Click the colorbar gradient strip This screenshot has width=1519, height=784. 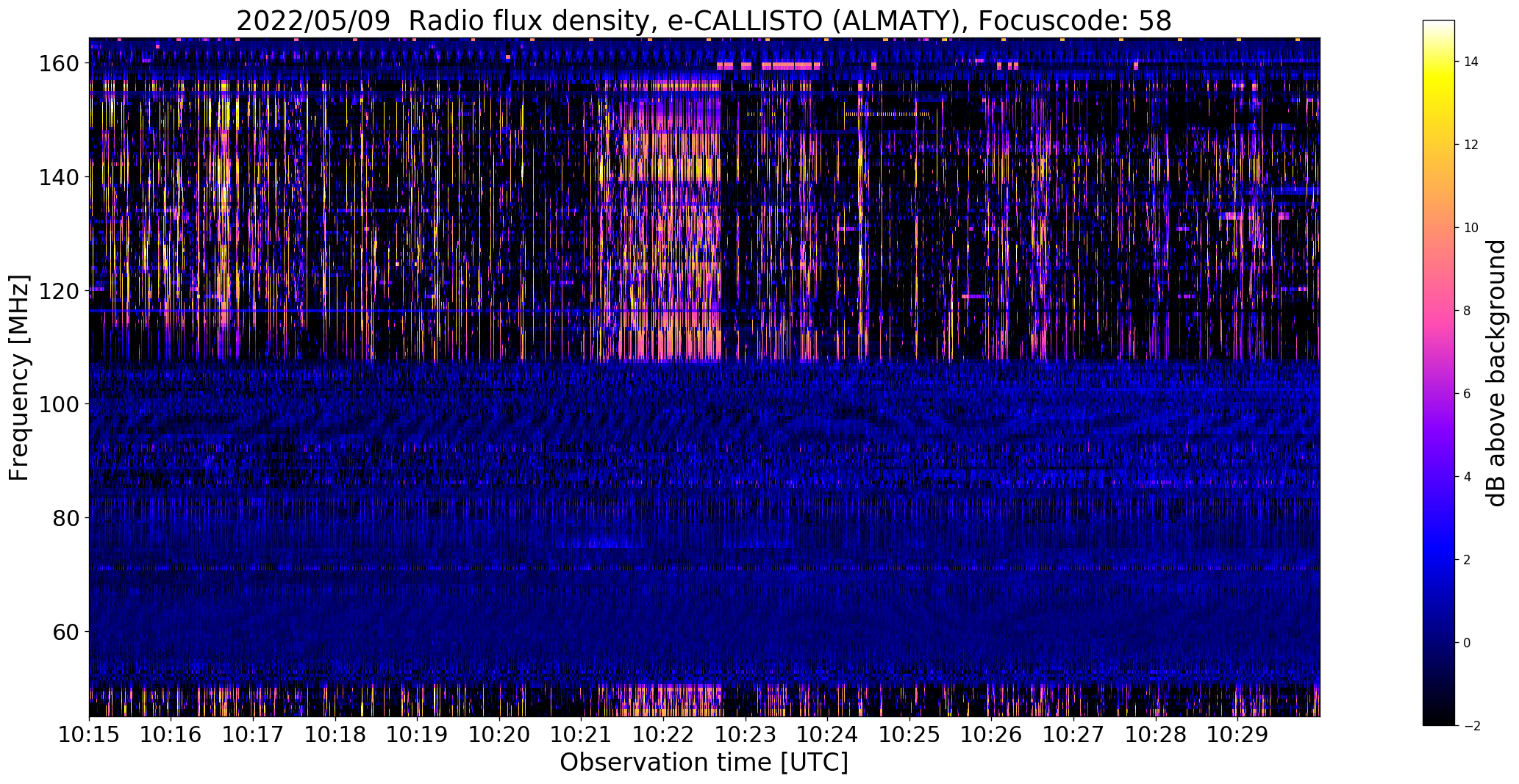tap(1438, 373)
